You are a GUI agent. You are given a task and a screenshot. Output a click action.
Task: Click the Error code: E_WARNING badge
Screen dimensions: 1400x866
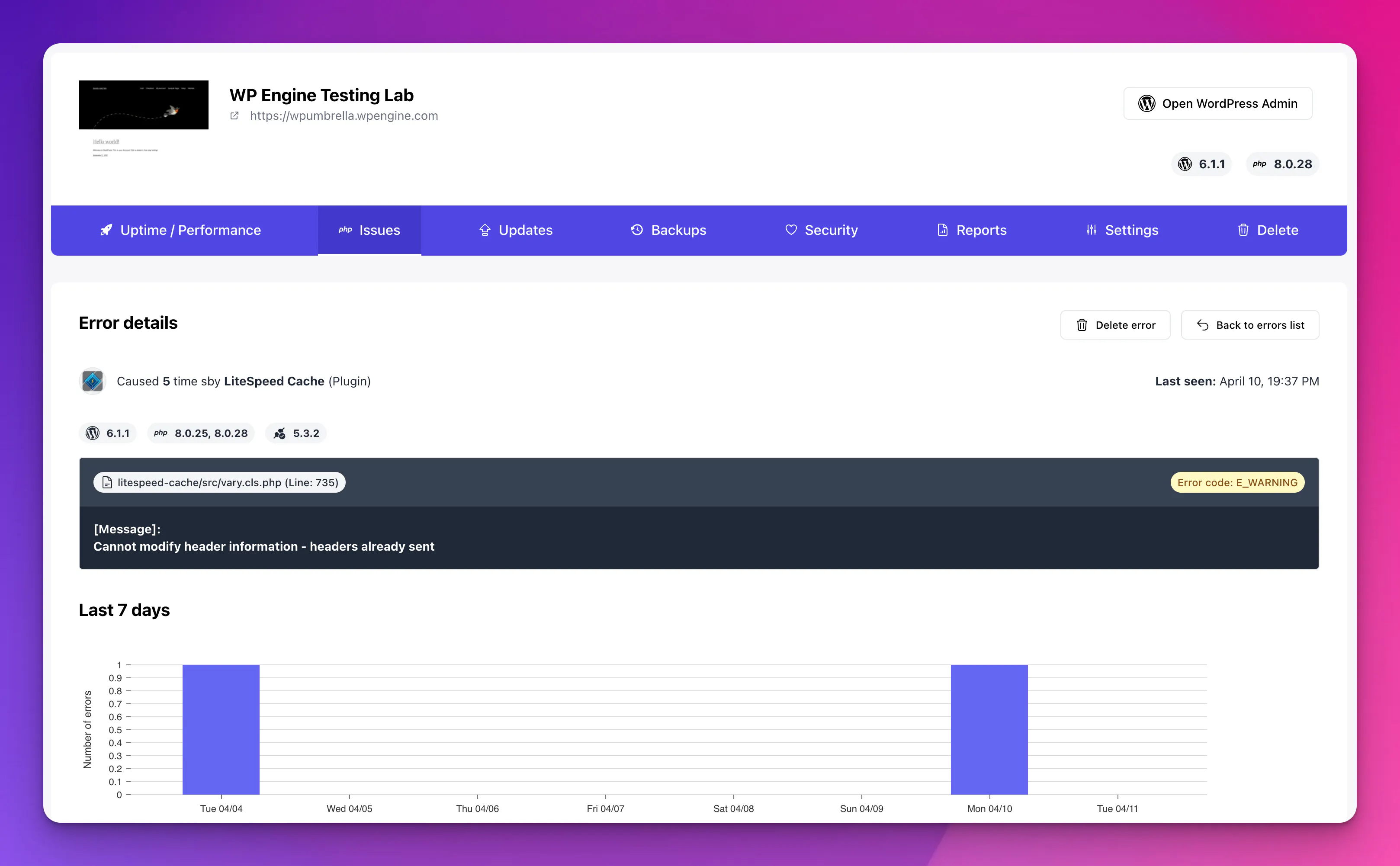tap(1237, 483)
